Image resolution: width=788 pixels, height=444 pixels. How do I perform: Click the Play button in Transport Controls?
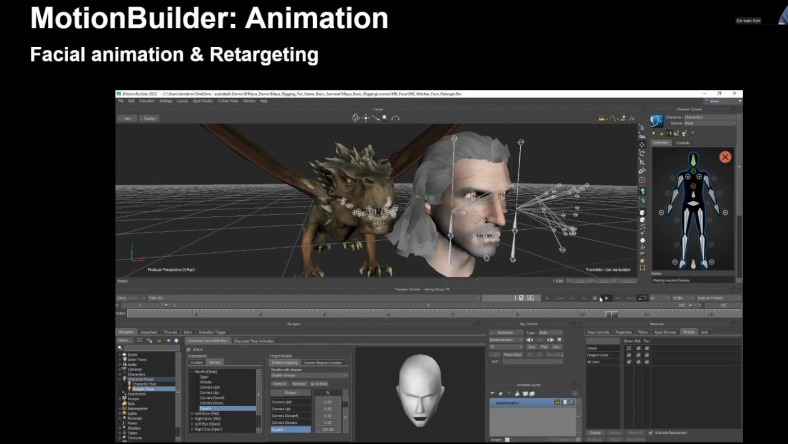pos(607,298)
